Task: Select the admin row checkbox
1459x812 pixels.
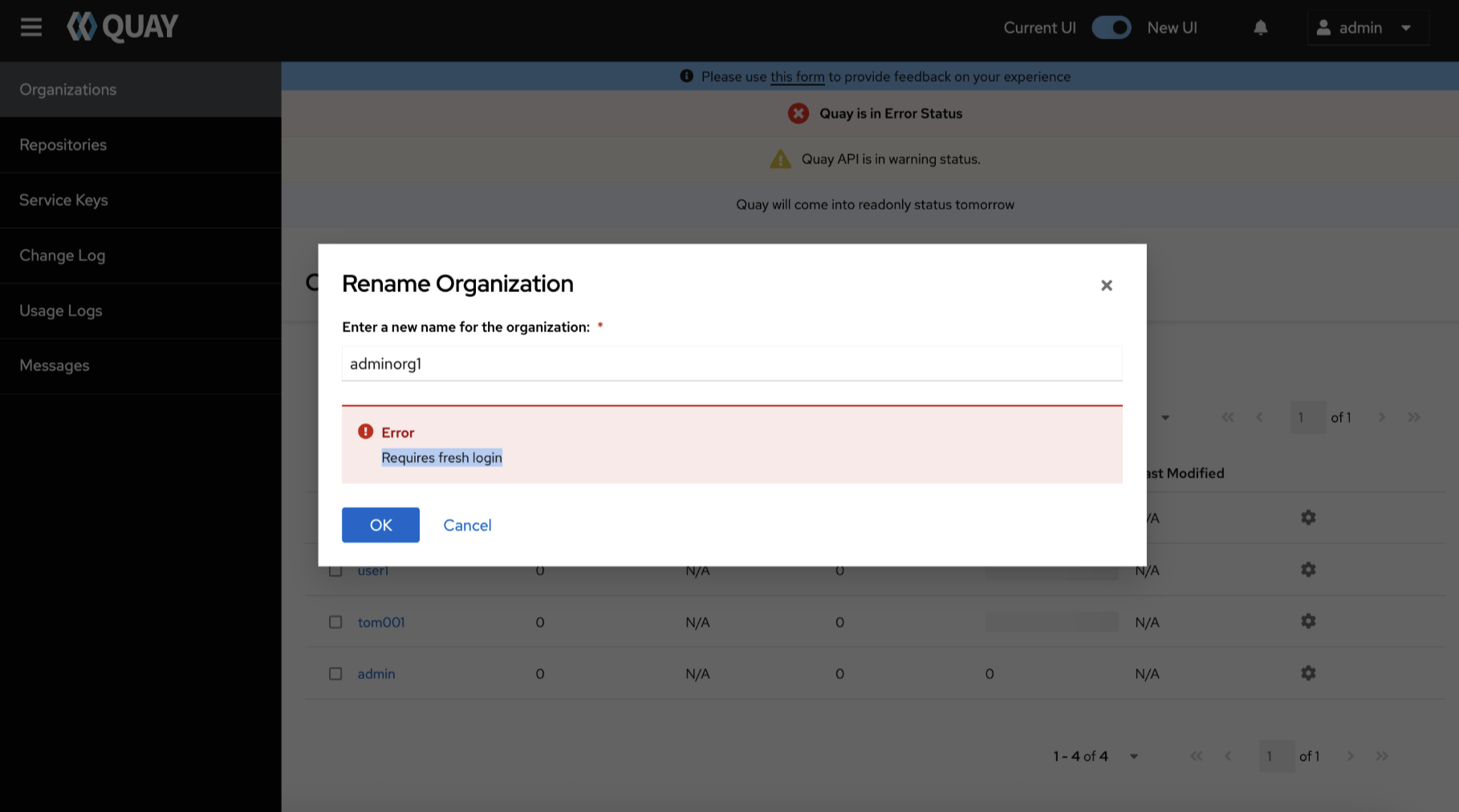Action: [x=335, y=674]
